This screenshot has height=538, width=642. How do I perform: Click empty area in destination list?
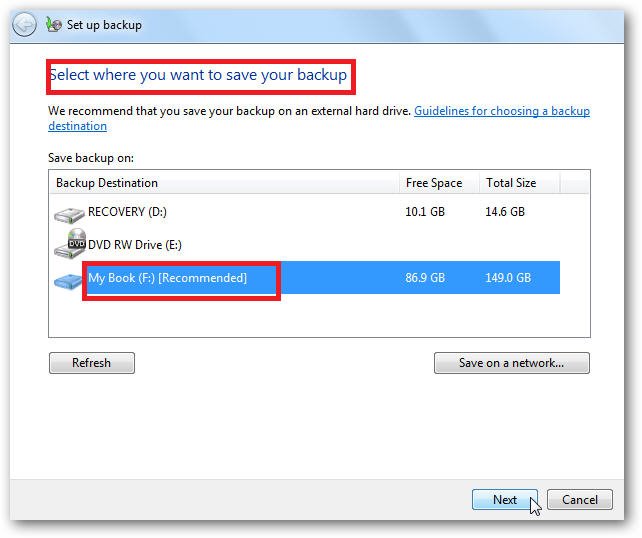(x=319, y=316)
